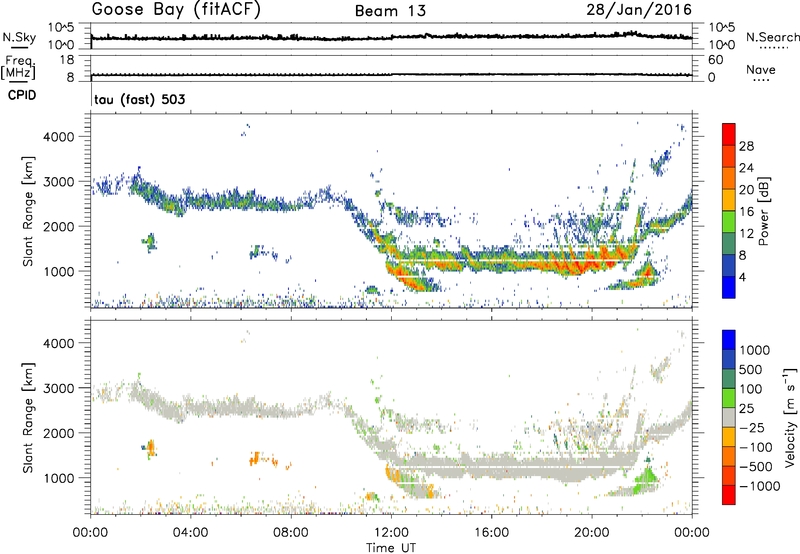Click the "4" power color bar label
This screenshot has height=554, width=800.
(742, 277)
